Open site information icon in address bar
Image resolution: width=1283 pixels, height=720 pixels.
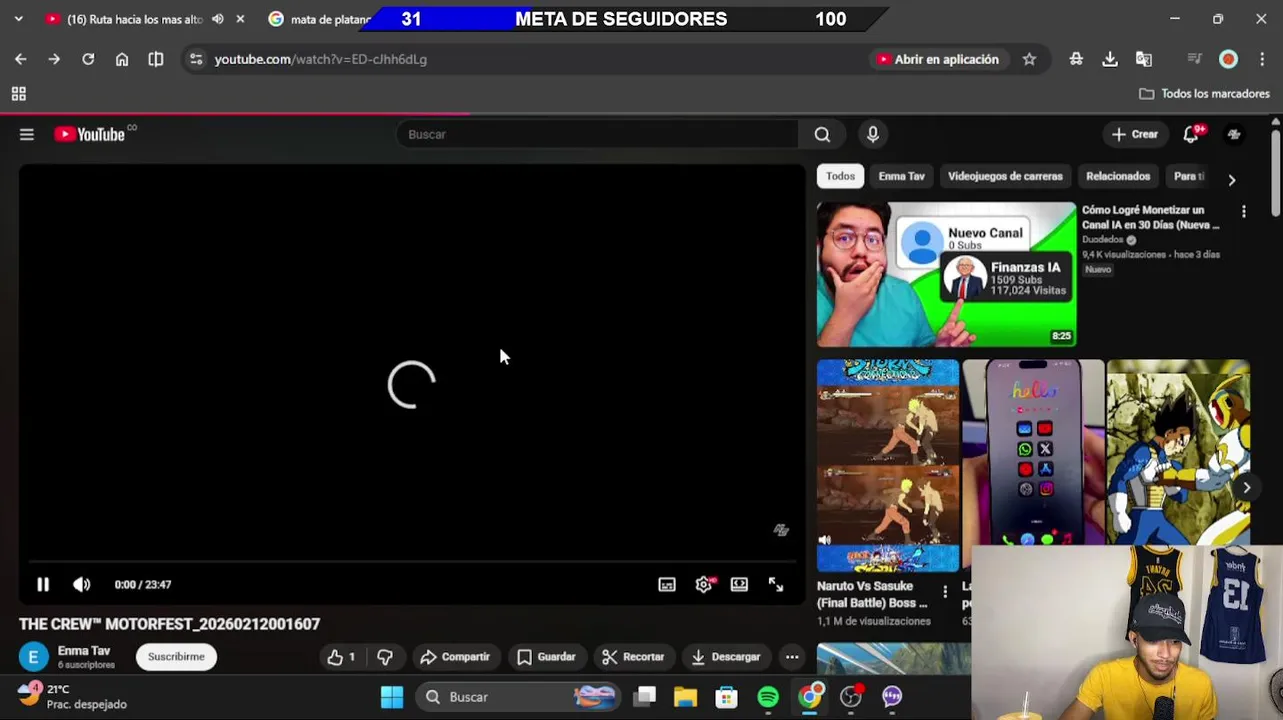click(x=196, y=59)
